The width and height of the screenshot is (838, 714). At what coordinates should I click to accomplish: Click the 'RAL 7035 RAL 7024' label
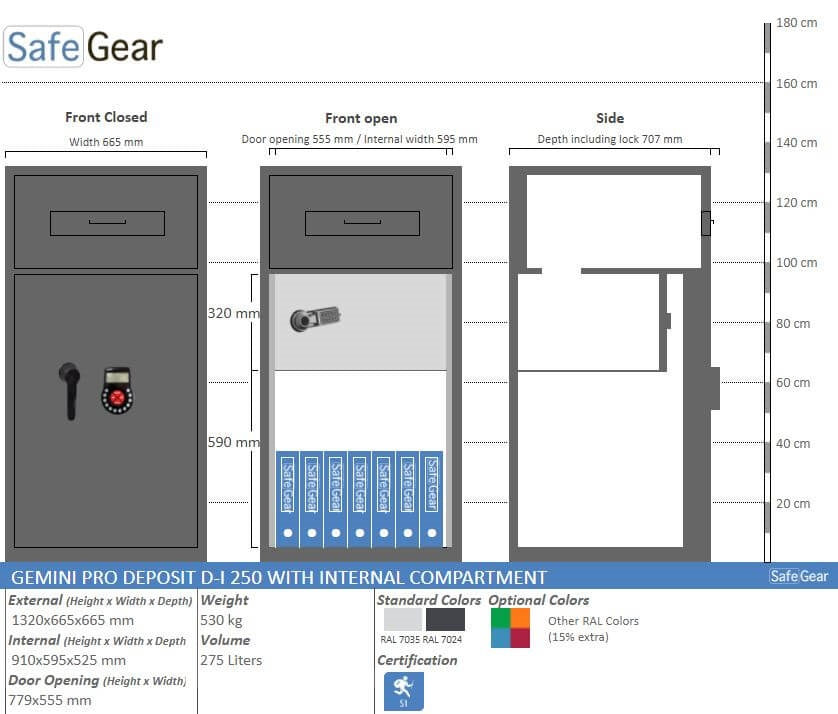click(x=421, y=639)
